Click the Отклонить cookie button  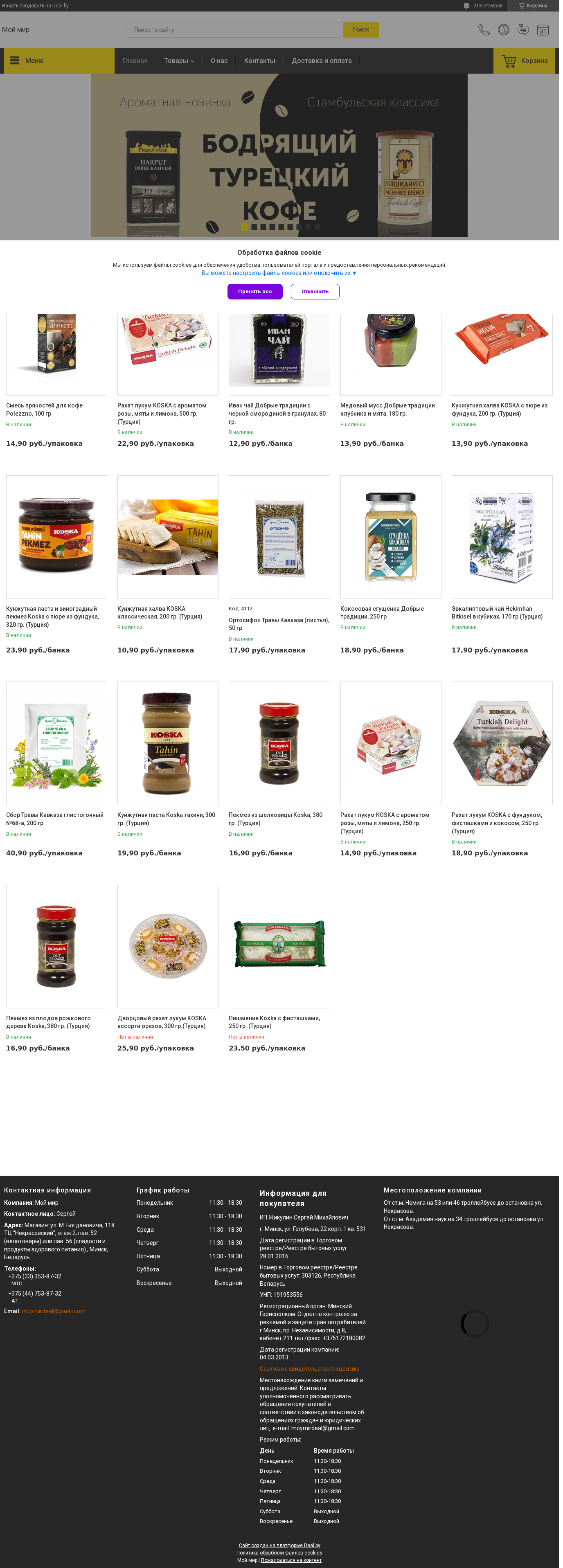pyautogui.click(x=315, y=292)
